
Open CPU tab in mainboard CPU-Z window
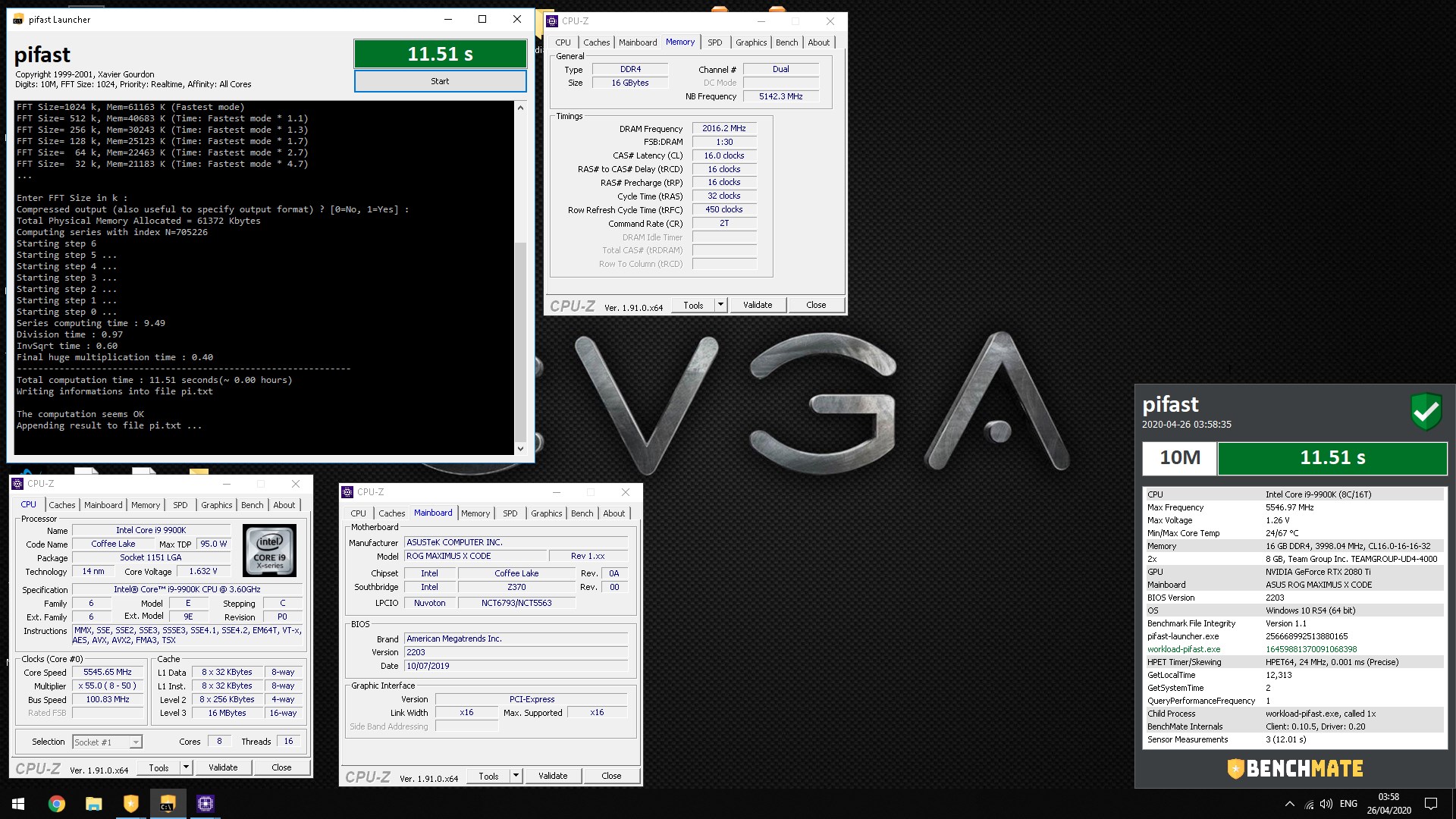358,513
